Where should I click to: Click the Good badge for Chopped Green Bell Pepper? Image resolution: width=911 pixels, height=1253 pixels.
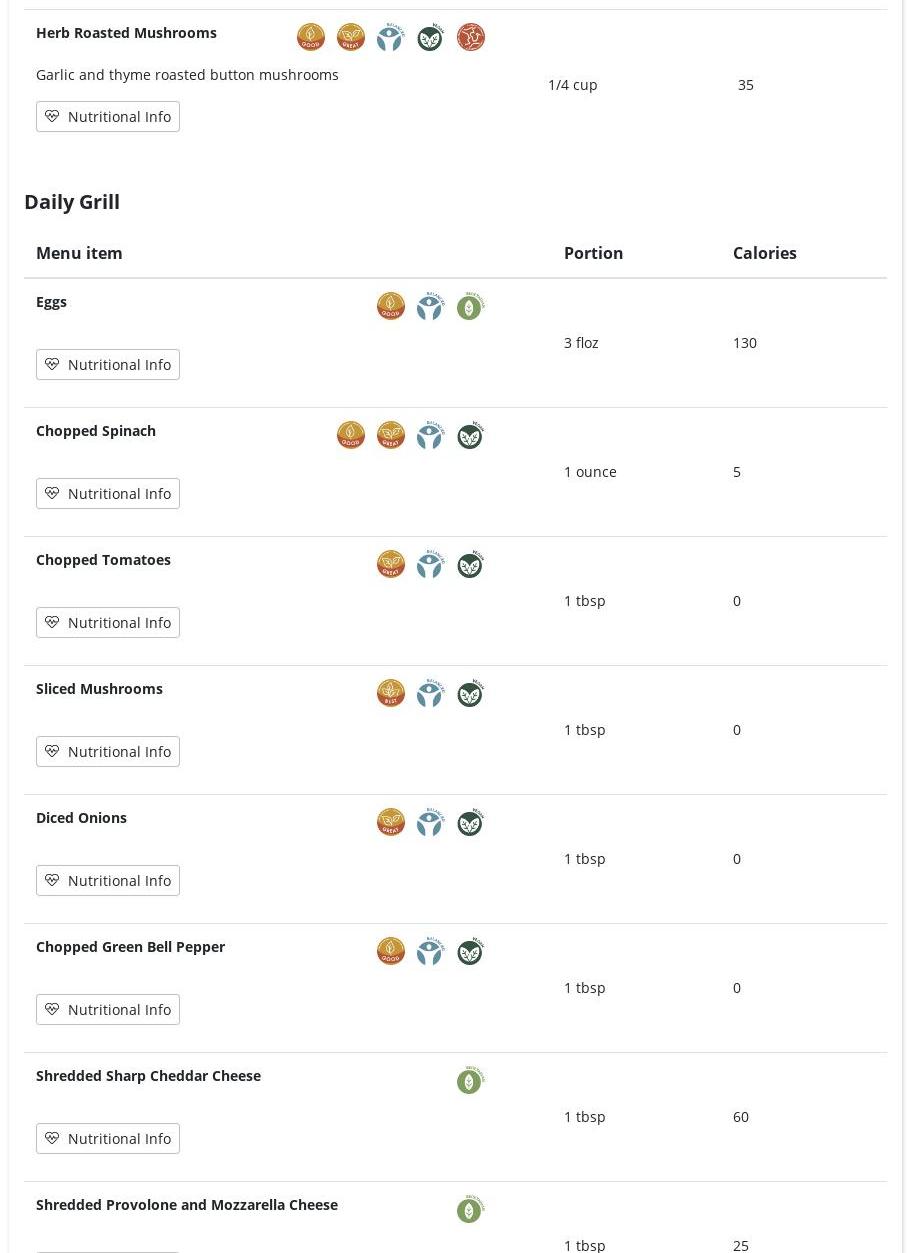(391, 951)
